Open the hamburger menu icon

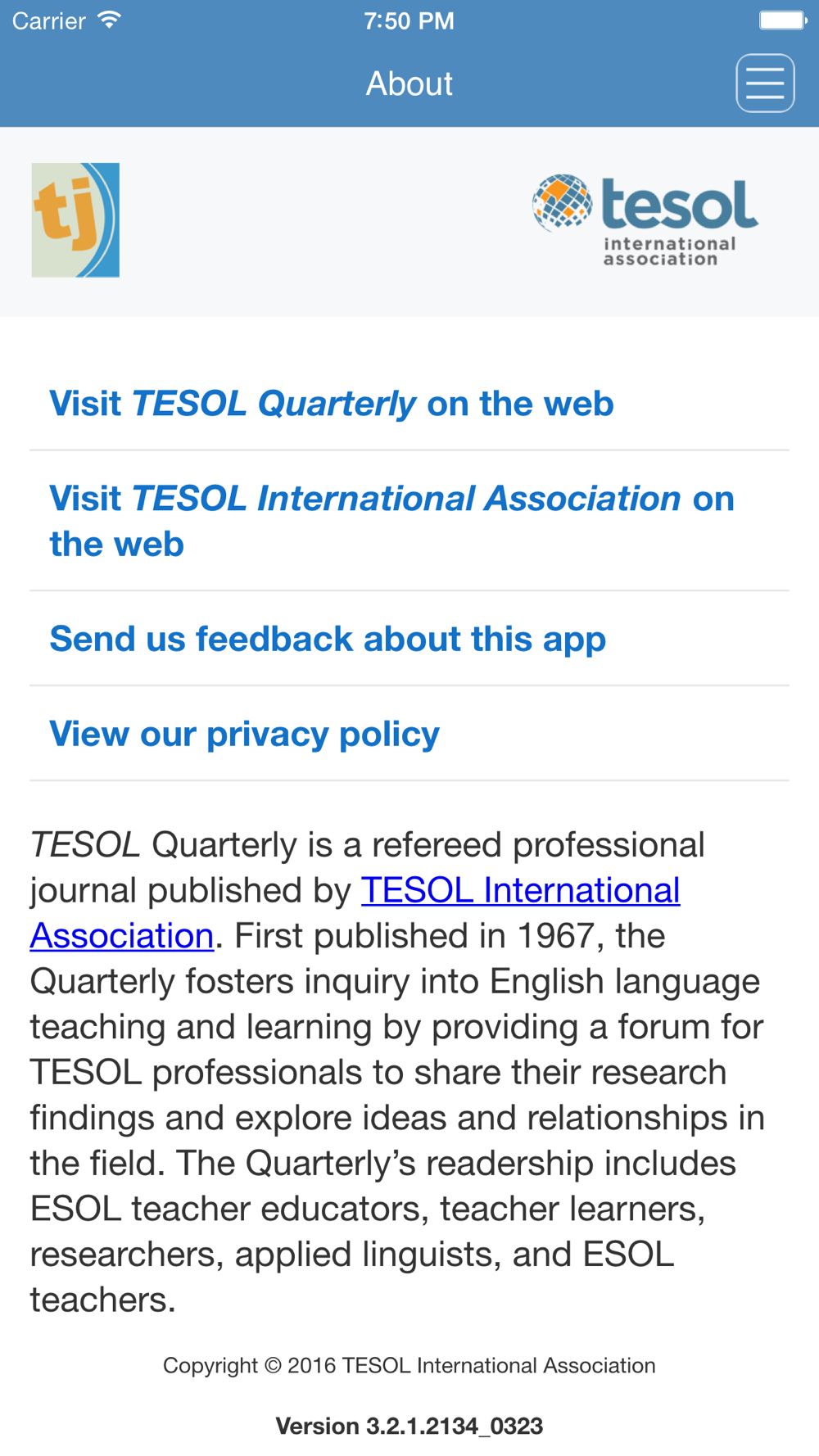tap(765, 84)
